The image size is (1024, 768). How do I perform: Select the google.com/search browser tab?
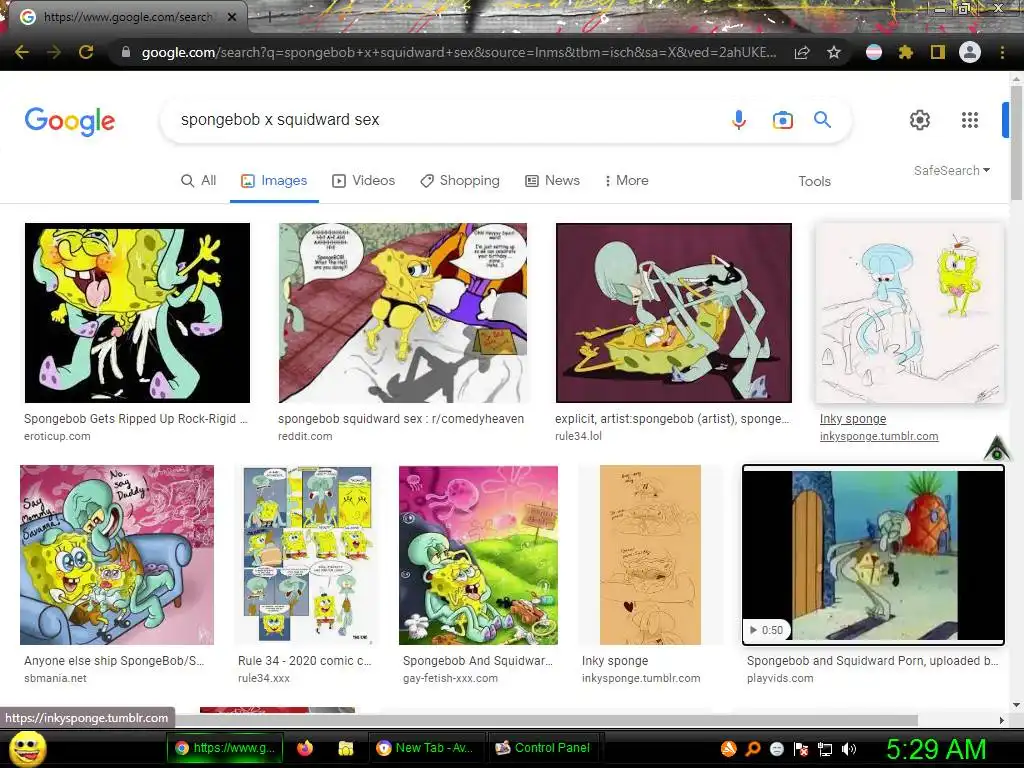126,17
